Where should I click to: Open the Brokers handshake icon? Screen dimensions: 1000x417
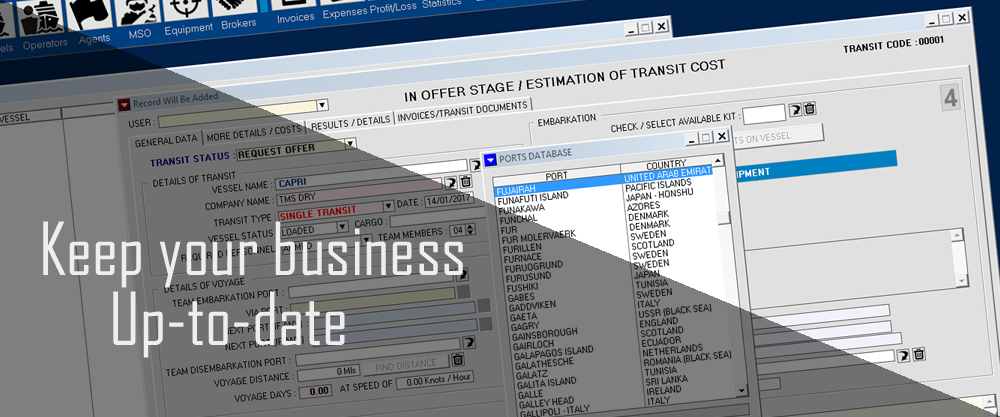(x=234, y=6)
